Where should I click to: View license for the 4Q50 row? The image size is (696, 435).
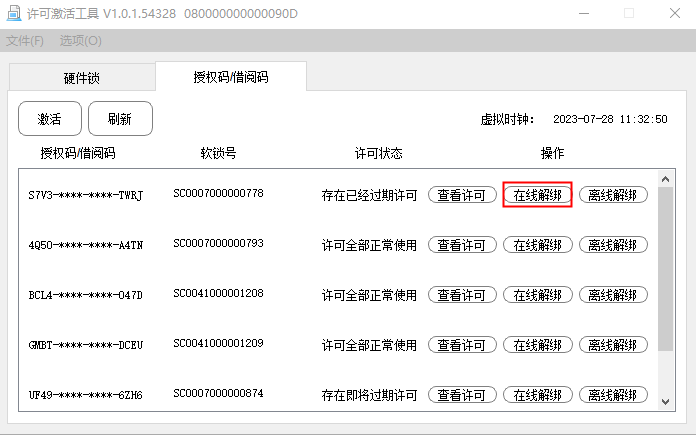(x=462, y=245)
